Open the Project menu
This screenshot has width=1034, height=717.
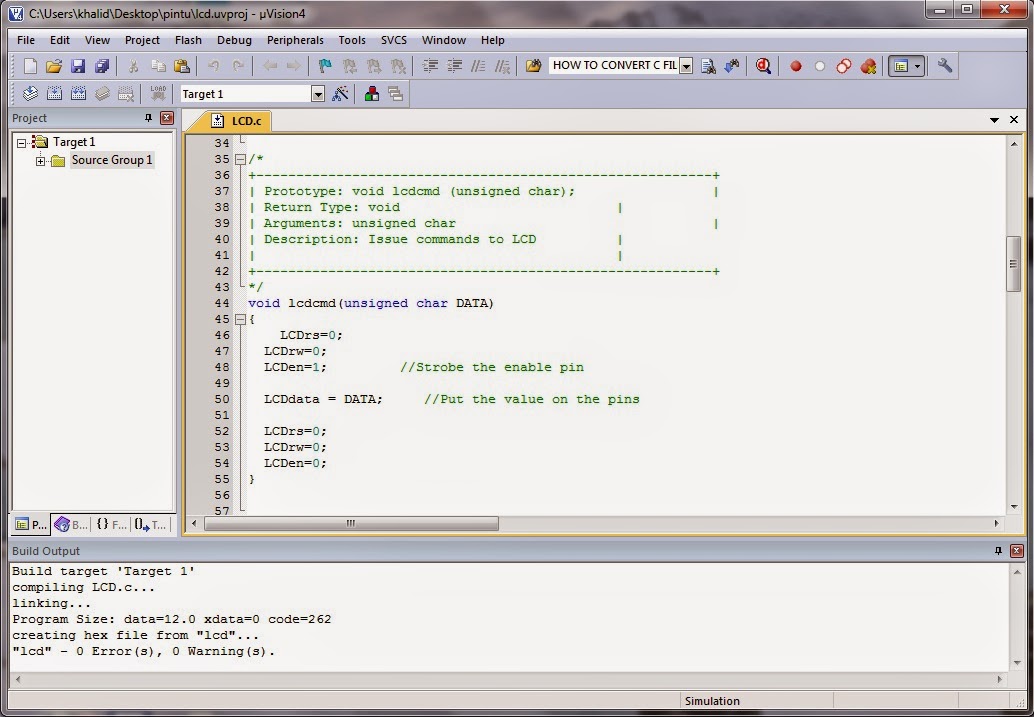pos(142,40)
